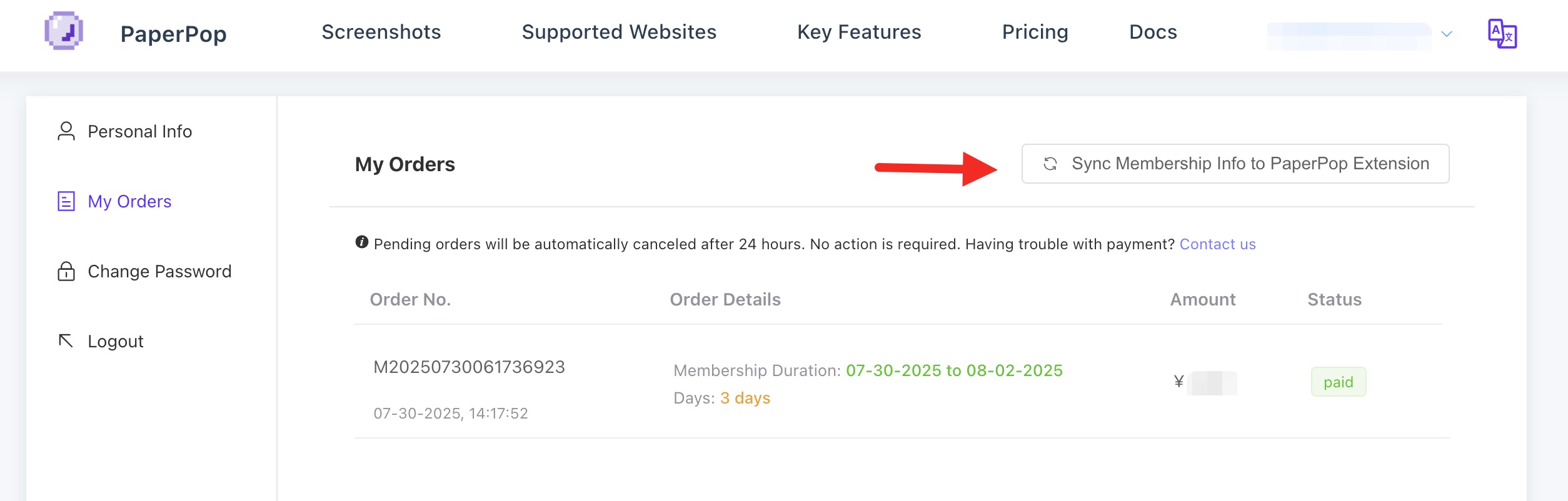Open the Pricing page
The width and height of the screenshot is (1568, 501).
(x=1035, y=32)
